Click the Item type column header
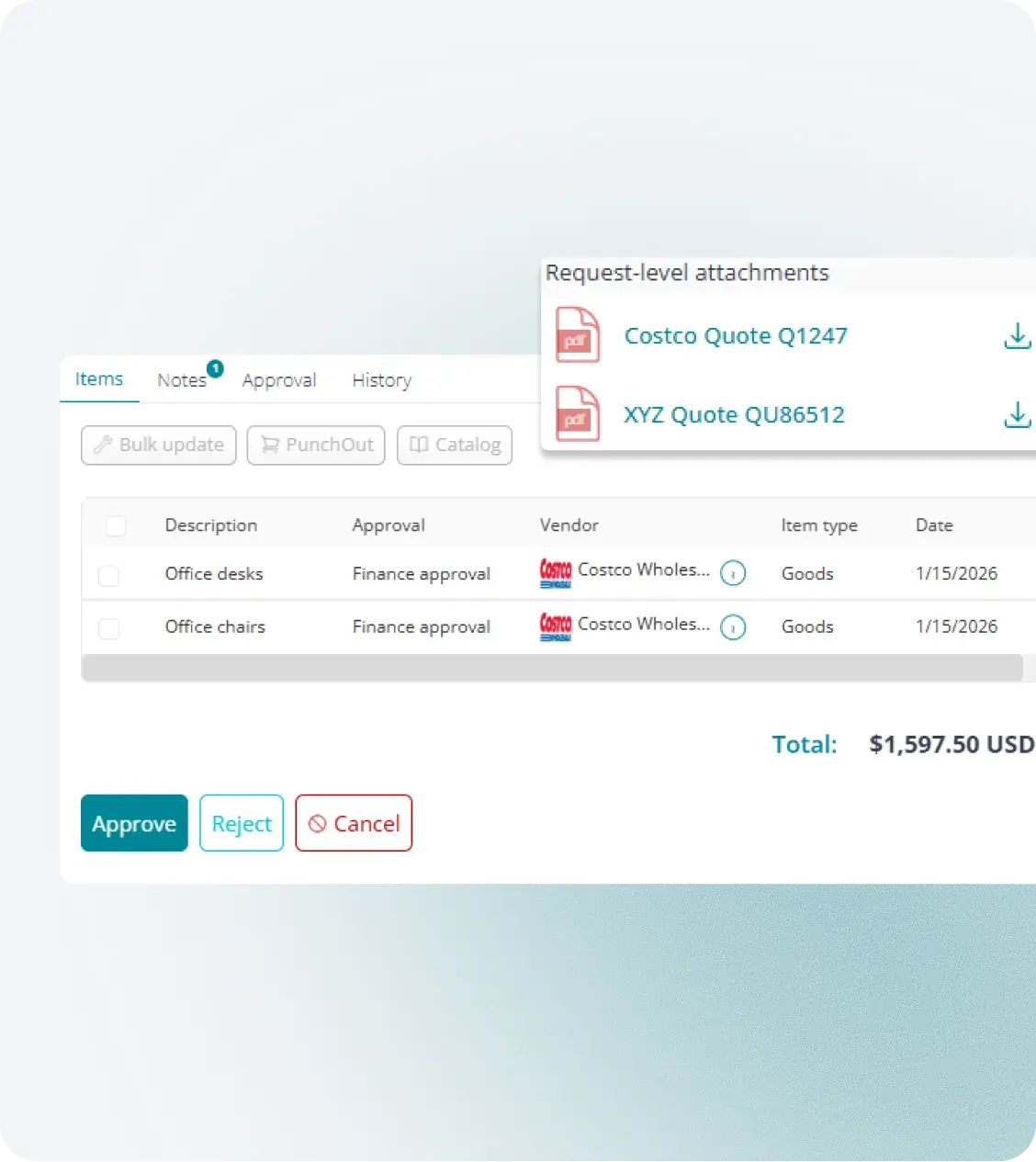This screenshot has width=1036, height=1162. [819, 525]
